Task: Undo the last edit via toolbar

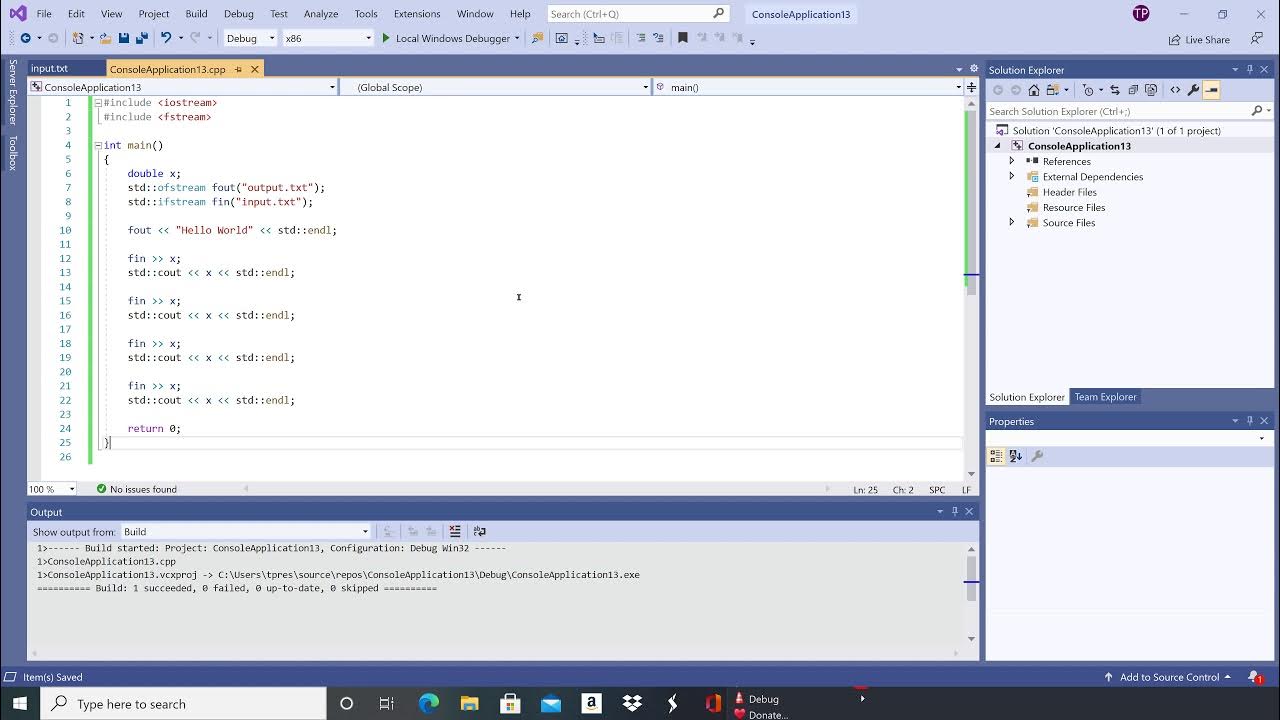Action: (x=166, y=38)
